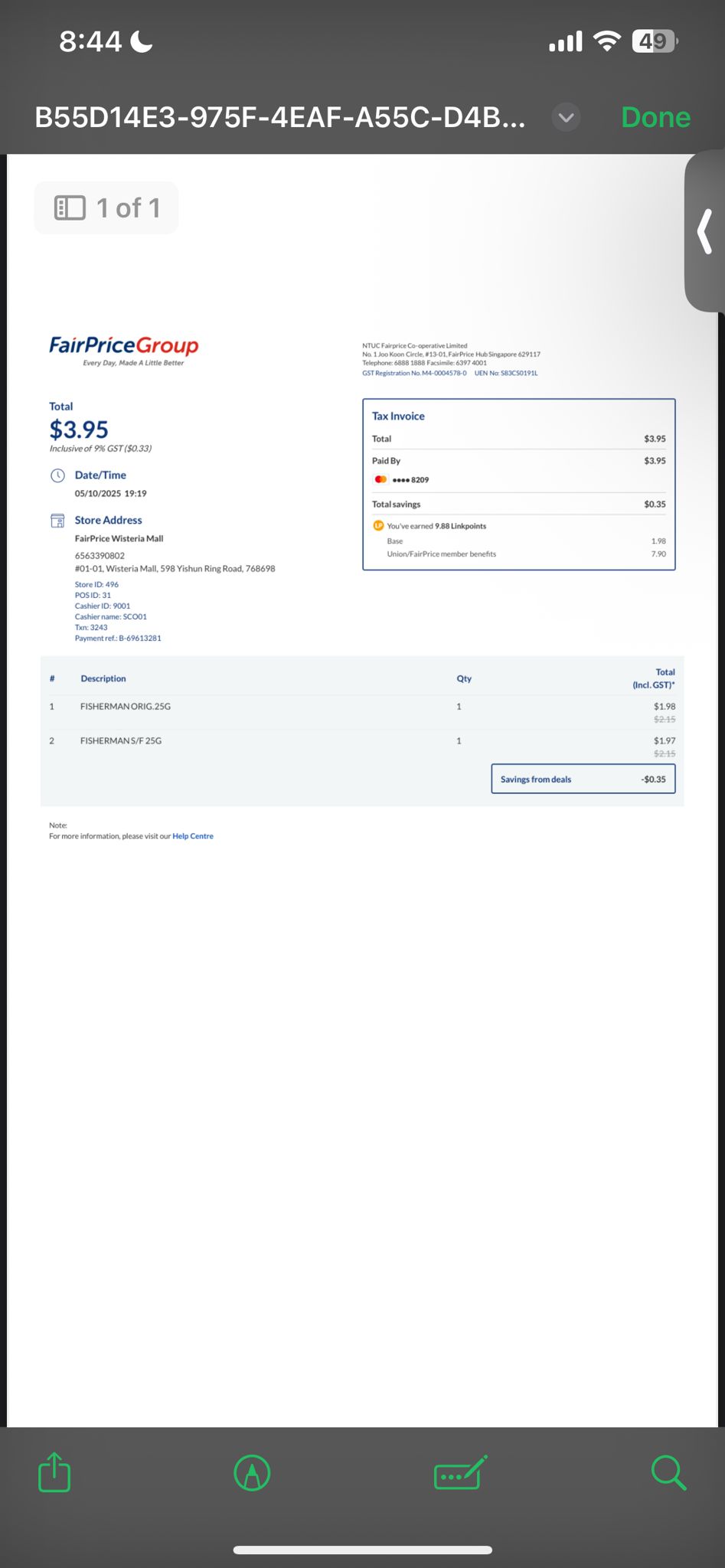This screenshot has height=1568, width=725.
Task: Select 'POS ID: 31' text
Action: click(93, 595)
